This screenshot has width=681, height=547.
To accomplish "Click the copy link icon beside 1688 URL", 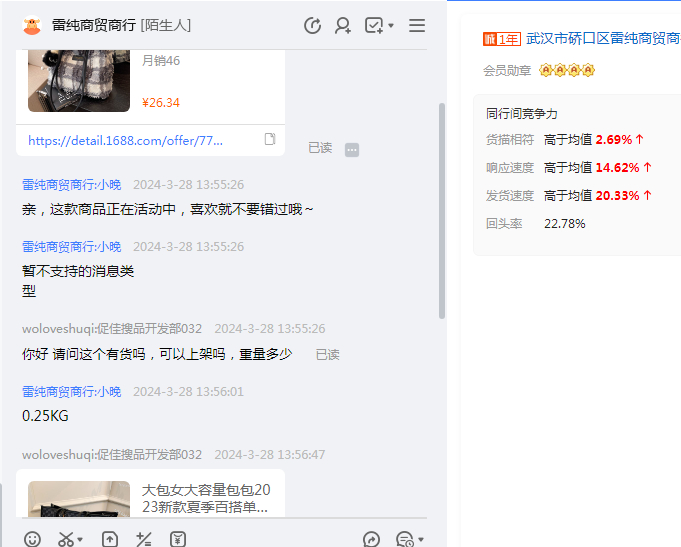I will pyautogui.click(x=270, y=139).
